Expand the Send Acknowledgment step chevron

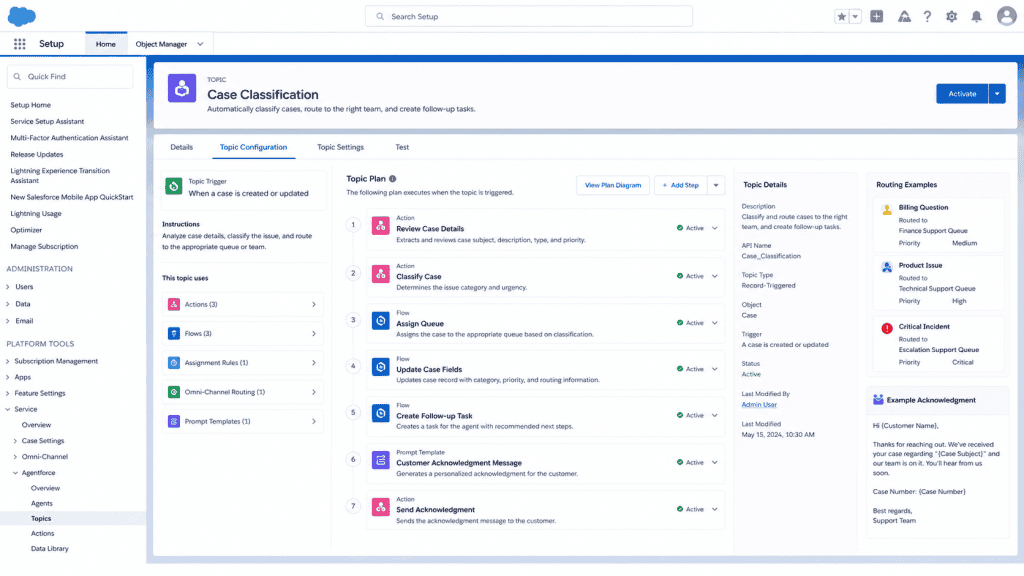point(714,509)
